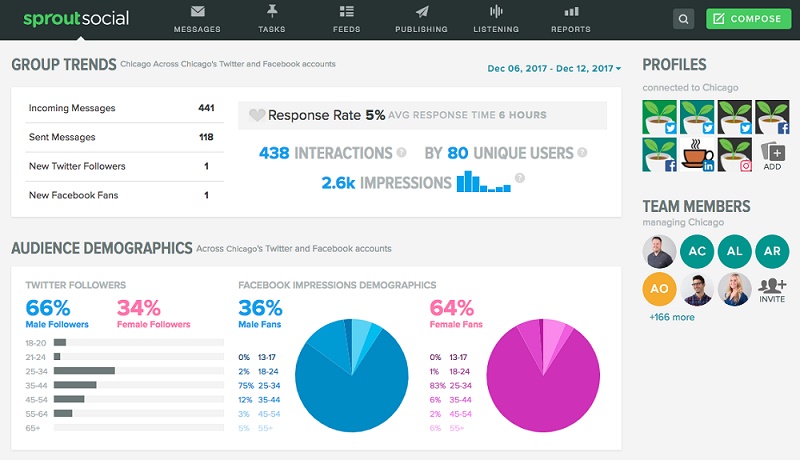This screenshot has width=800, height=460.
Task: Click the 25-34 Twitter followers bar
Action: (84, 371)
